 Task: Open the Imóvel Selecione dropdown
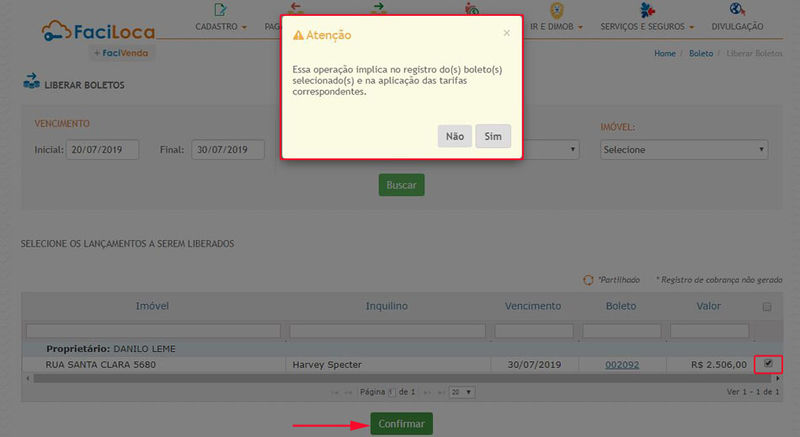click(x=683, y=150)
